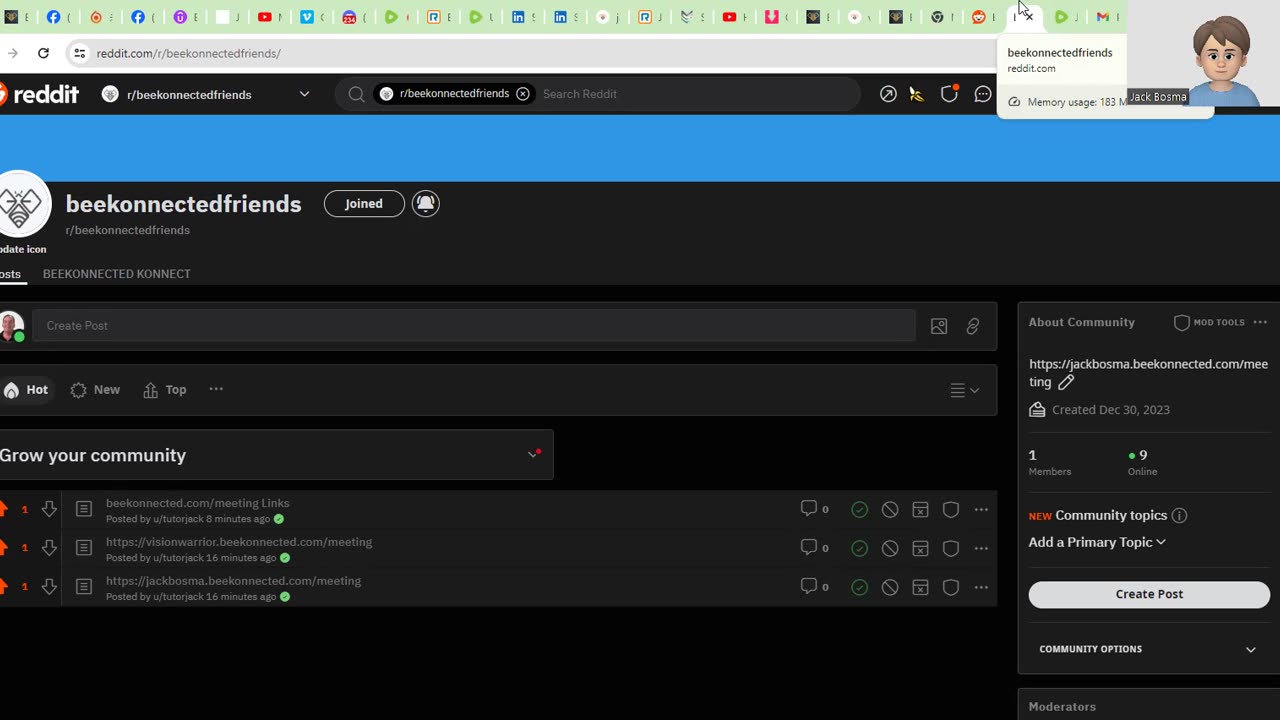Viewport: 1280px width, 720px height.
Task: Open mod shield on beekonnected.com/meeting Links post
Action: tap(951, 510)
